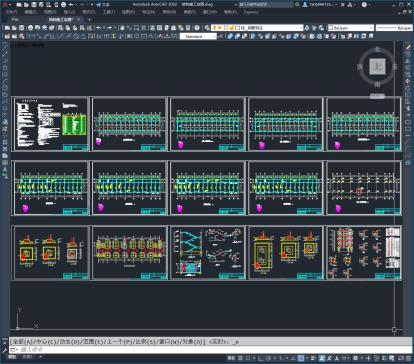Open the Express menu
Image resolution: width=414 pixels, height=364 pixels.
pos(251,12)
